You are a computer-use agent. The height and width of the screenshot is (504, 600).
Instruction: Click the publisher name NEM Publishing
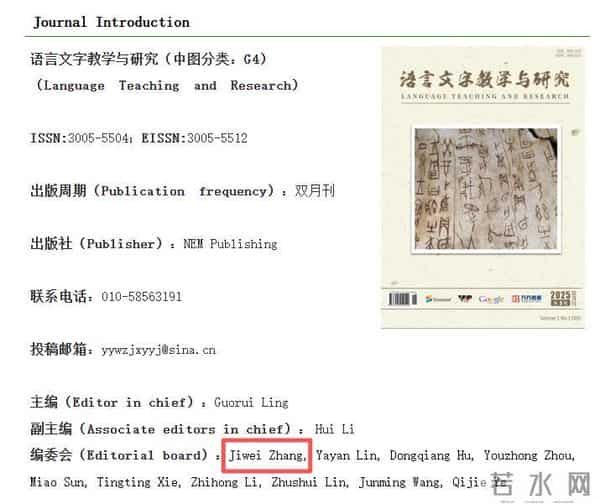click(x=230, y=243)
